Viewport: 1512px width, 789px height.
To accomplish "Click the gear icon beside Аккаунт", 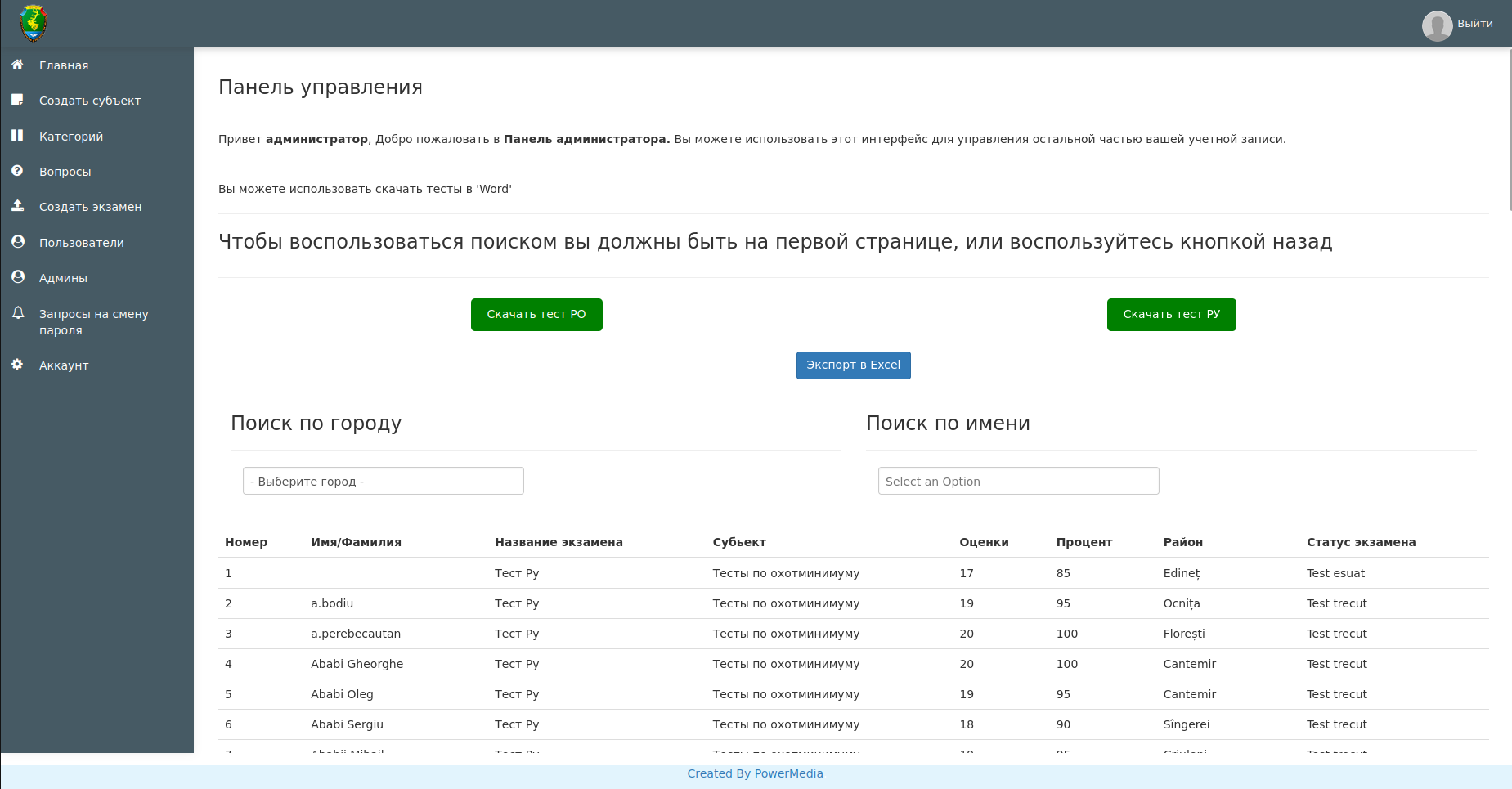I will (x=18, y=365).
